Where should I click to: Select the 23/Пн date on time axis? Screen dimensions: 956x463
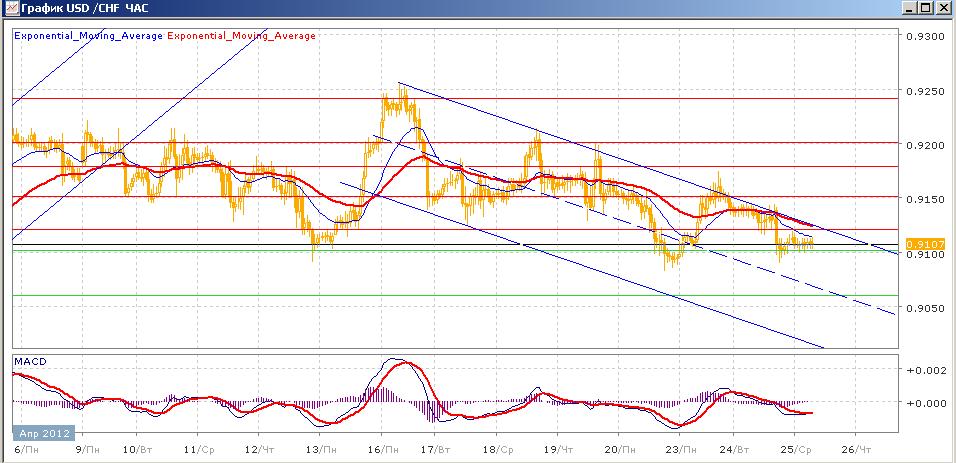680,449
